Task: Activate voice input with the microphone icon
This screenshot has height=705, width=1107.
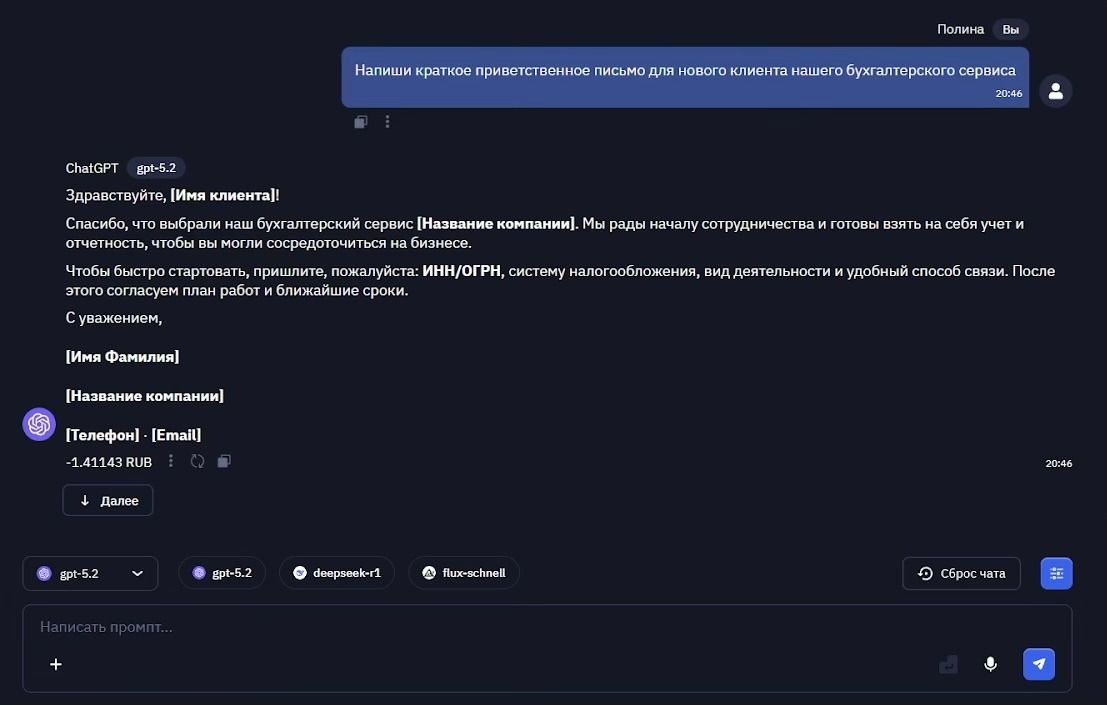Action: 990,663
